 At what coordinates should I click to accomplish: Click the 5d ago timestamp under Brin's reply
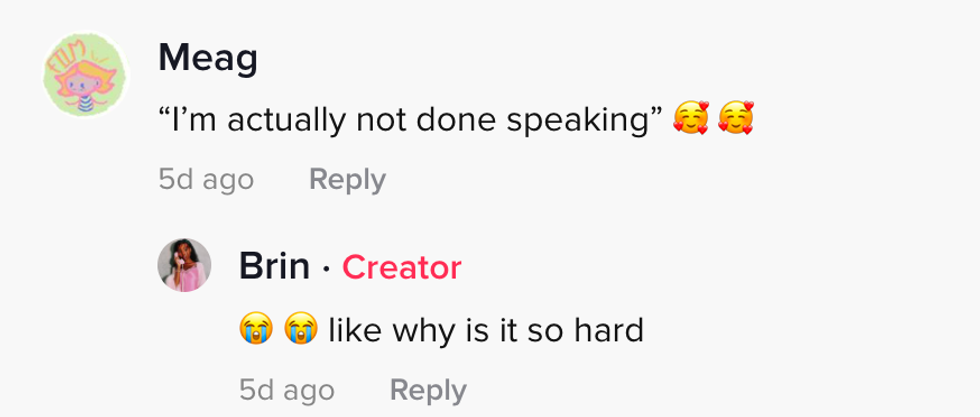pyautogui.click(x=287, y=389)
